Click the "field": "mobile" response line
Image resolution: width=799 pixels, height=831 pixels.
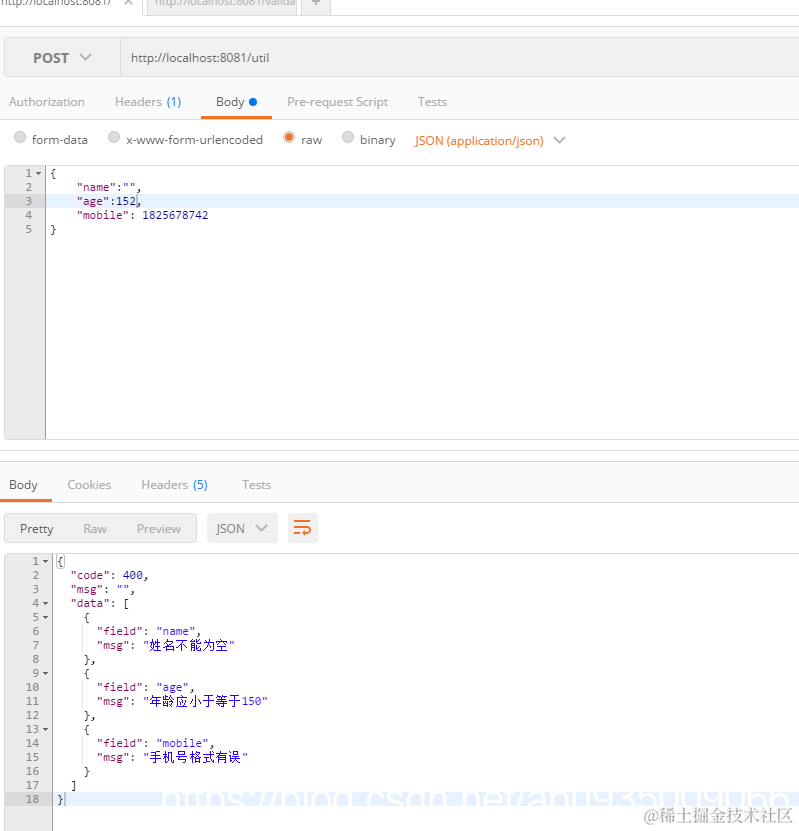[x=155, y=743]
